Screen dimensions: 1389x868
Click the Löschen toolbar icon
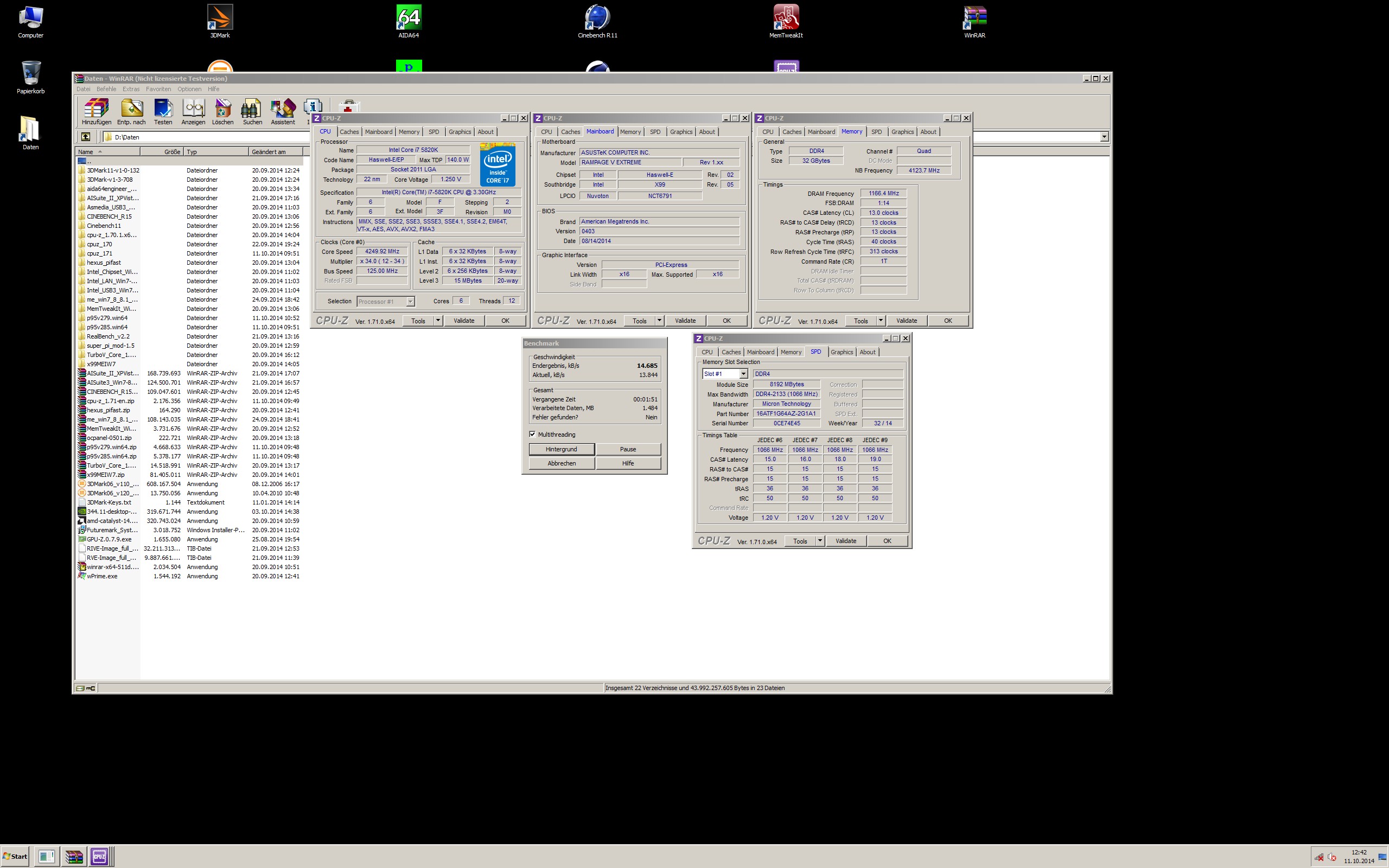[222, 112]
